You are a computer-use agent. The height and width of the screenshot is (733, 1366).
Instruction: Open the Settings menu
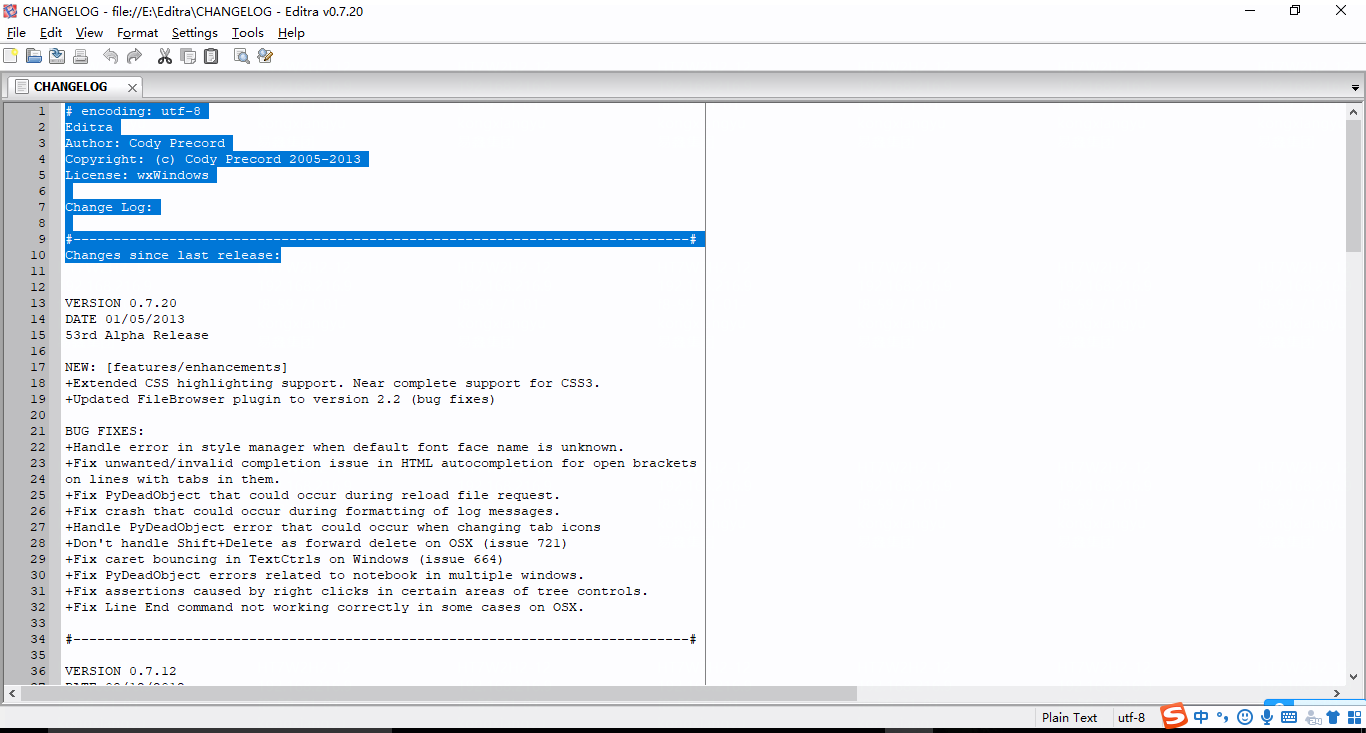click(194, 33)
